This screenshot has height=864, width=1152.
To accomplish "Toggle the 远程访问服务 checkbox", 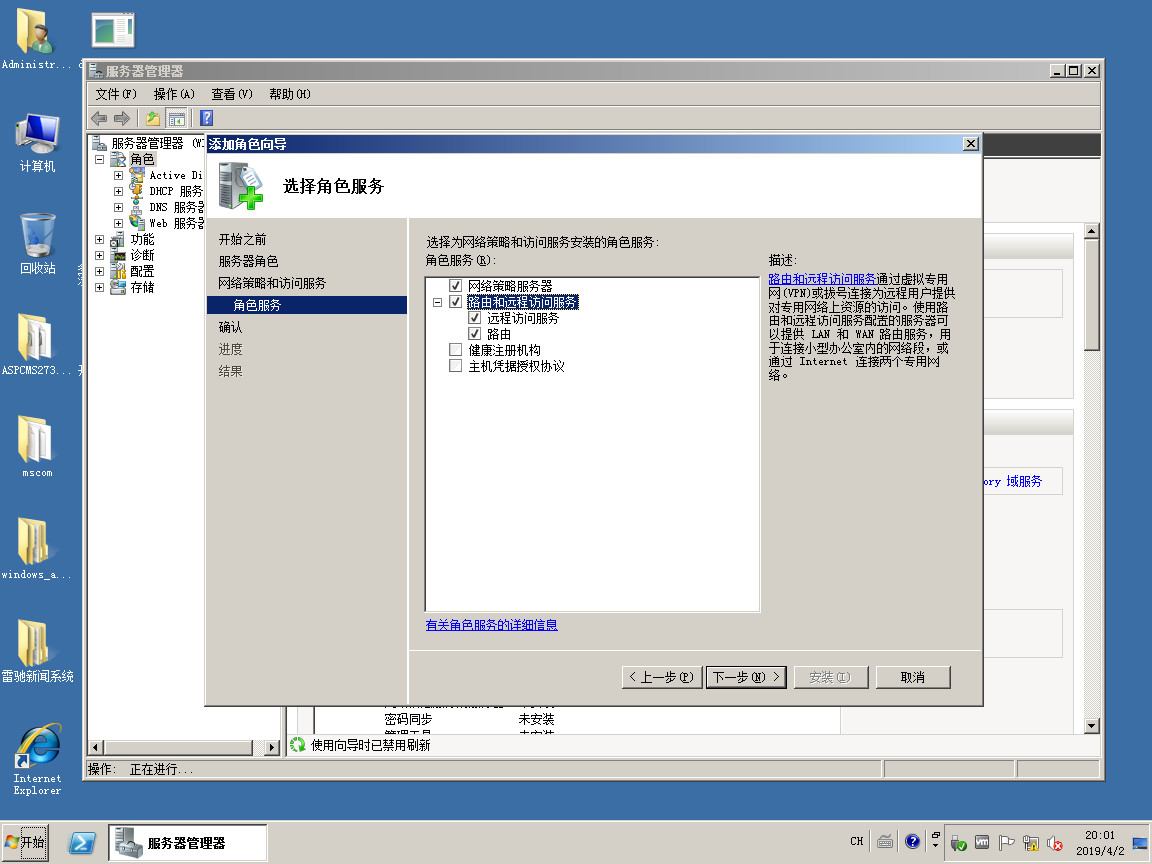I will coord(475,318).
